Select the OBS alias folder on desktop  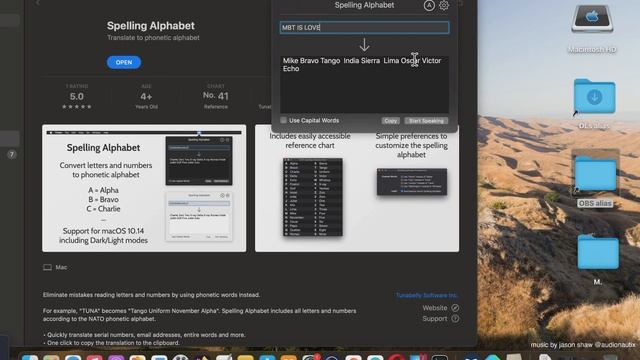click(596, 173)
